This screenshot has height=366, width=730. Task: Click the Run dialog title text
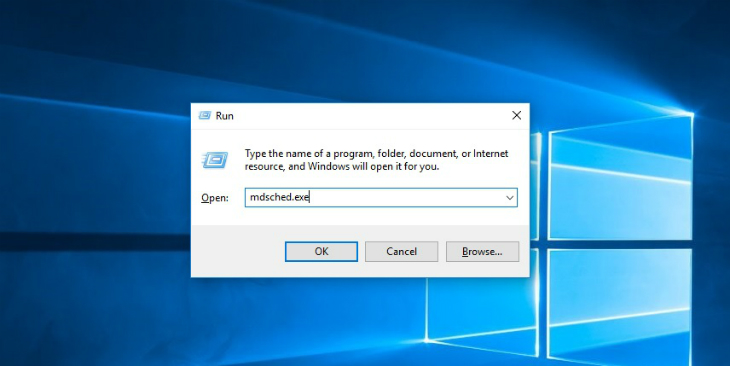(x=224, y=116)
